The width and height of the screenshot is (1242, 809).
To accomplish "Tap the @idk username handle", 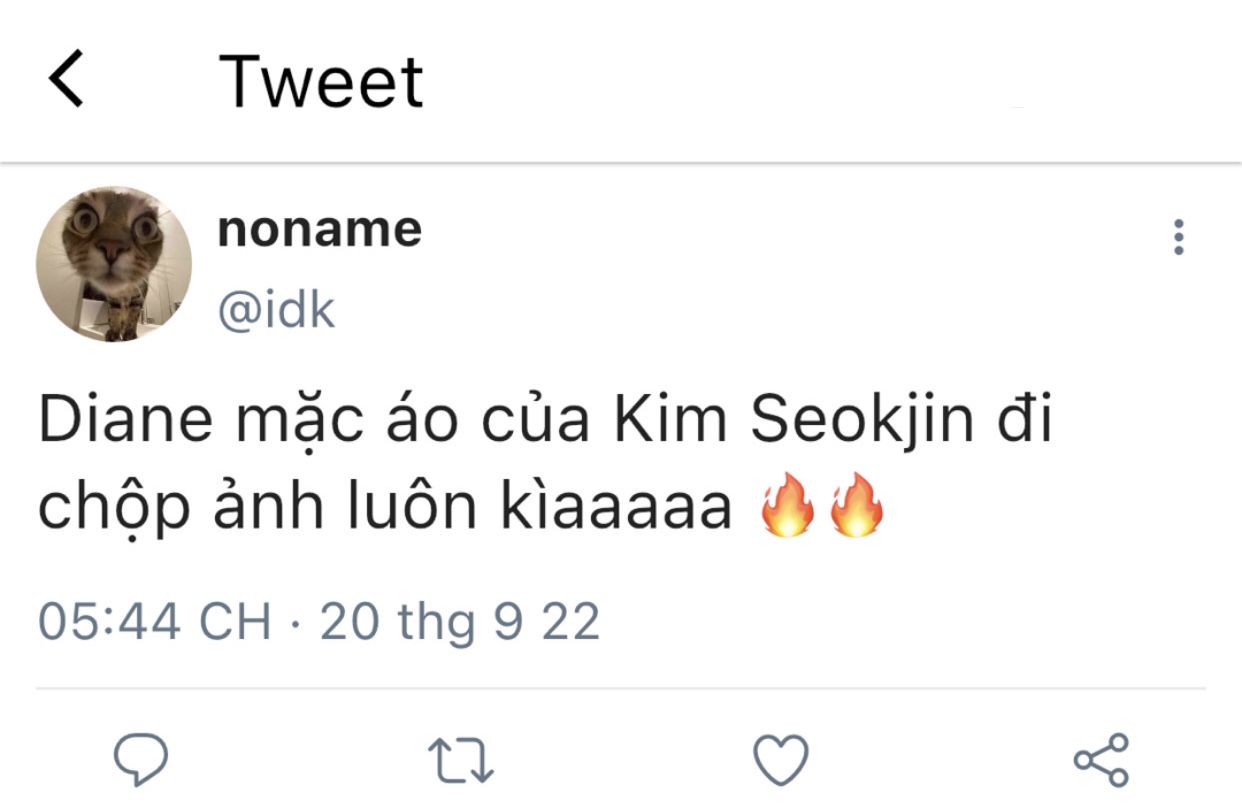I will [x=276, y=311].
